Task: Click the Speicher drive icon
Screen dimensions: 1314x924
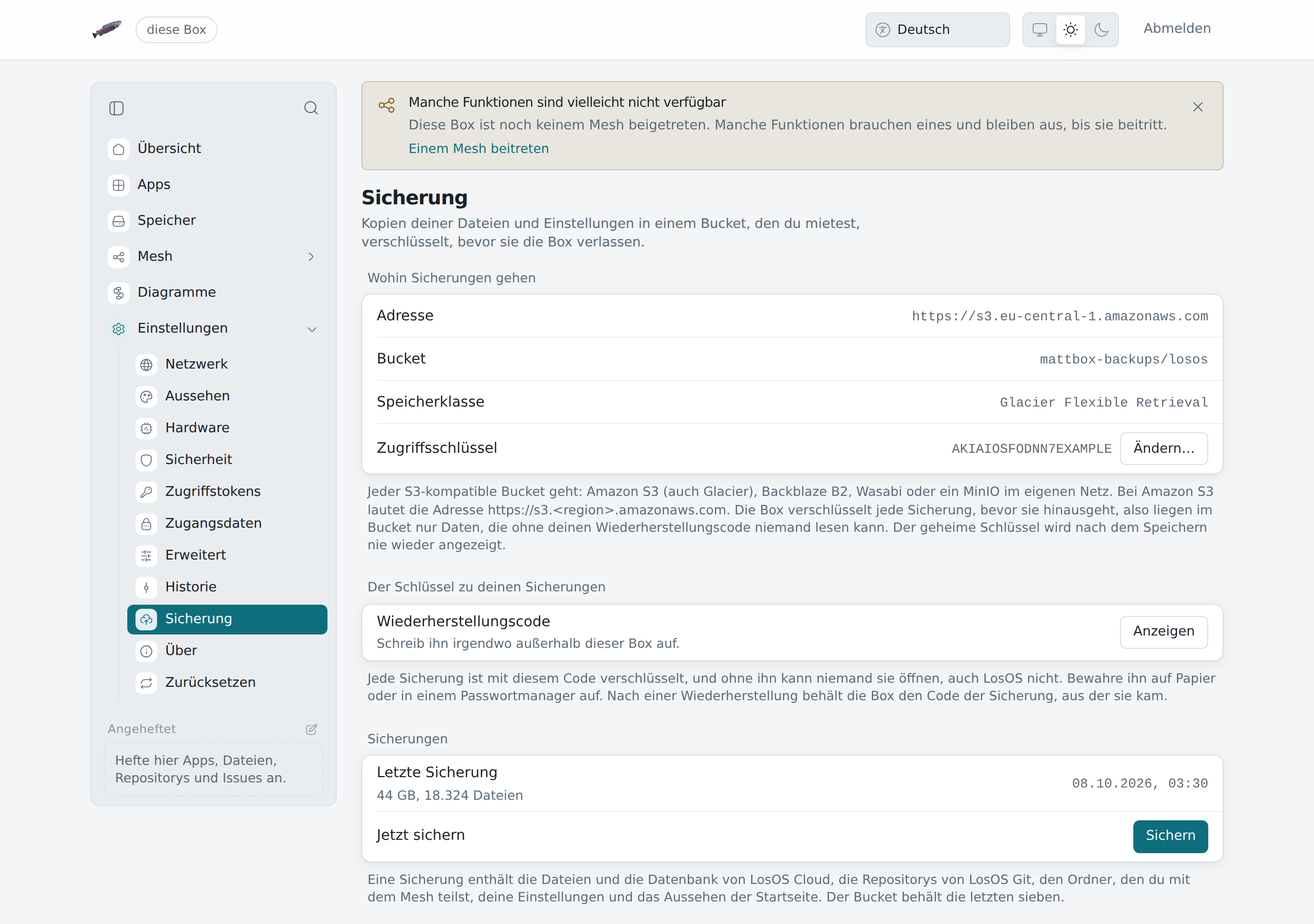Action: 119,222
